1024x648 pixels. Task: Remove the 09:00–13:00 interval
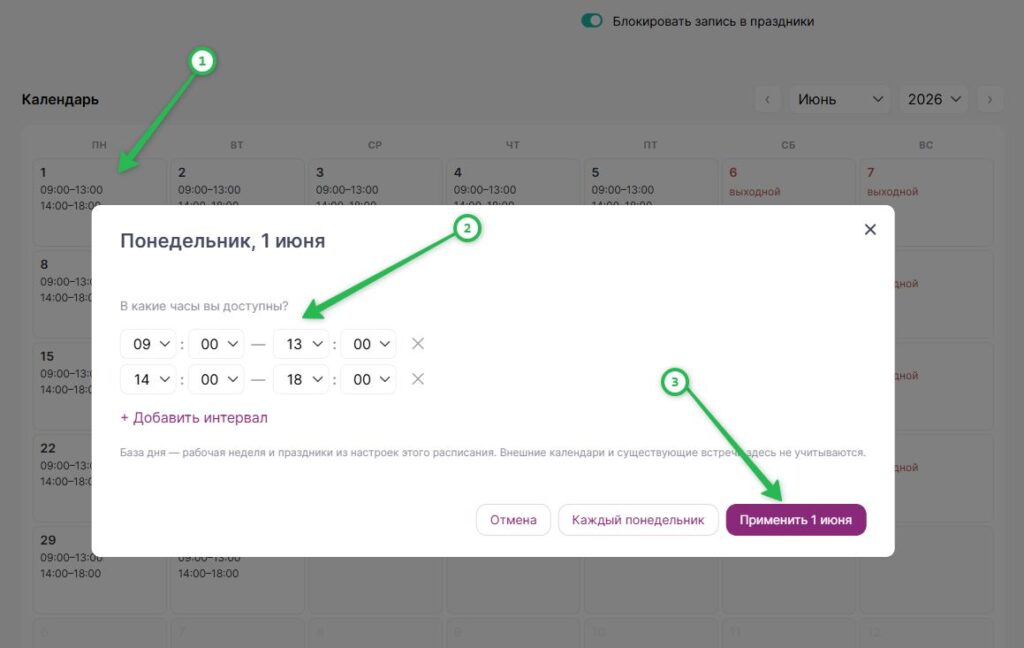418,344
